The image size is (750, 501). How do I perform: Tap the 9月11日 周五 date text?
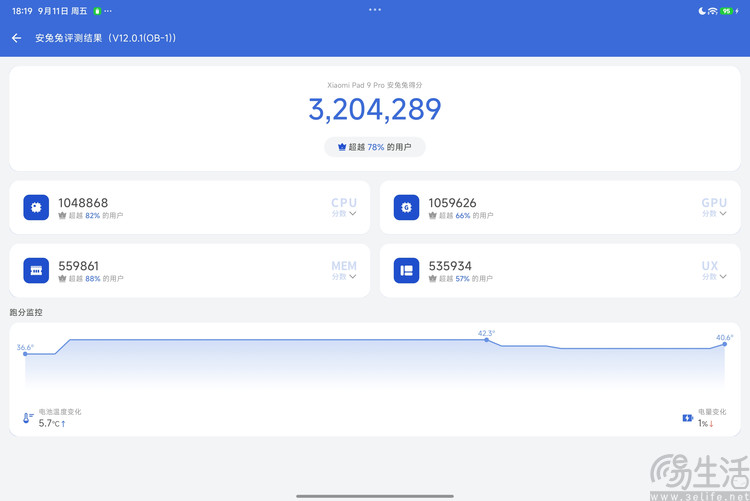pos(63,11)
